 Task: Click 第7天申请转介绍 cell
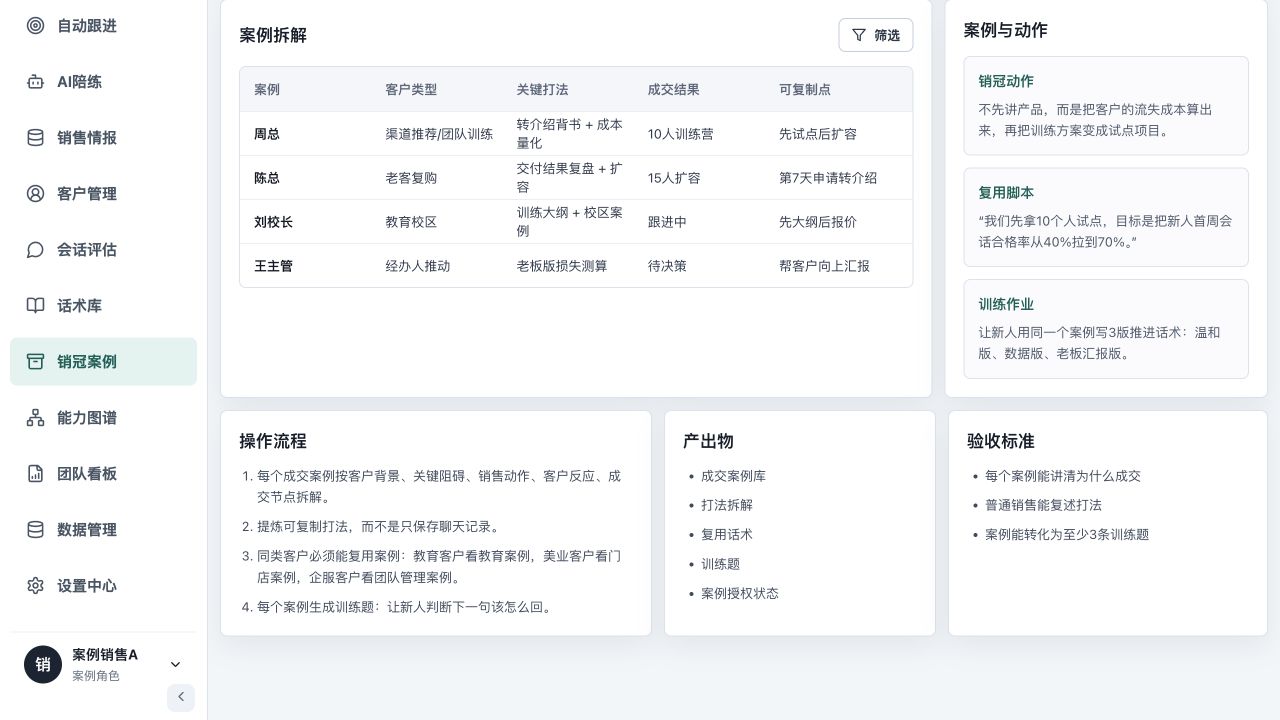(x=828, y=178)
